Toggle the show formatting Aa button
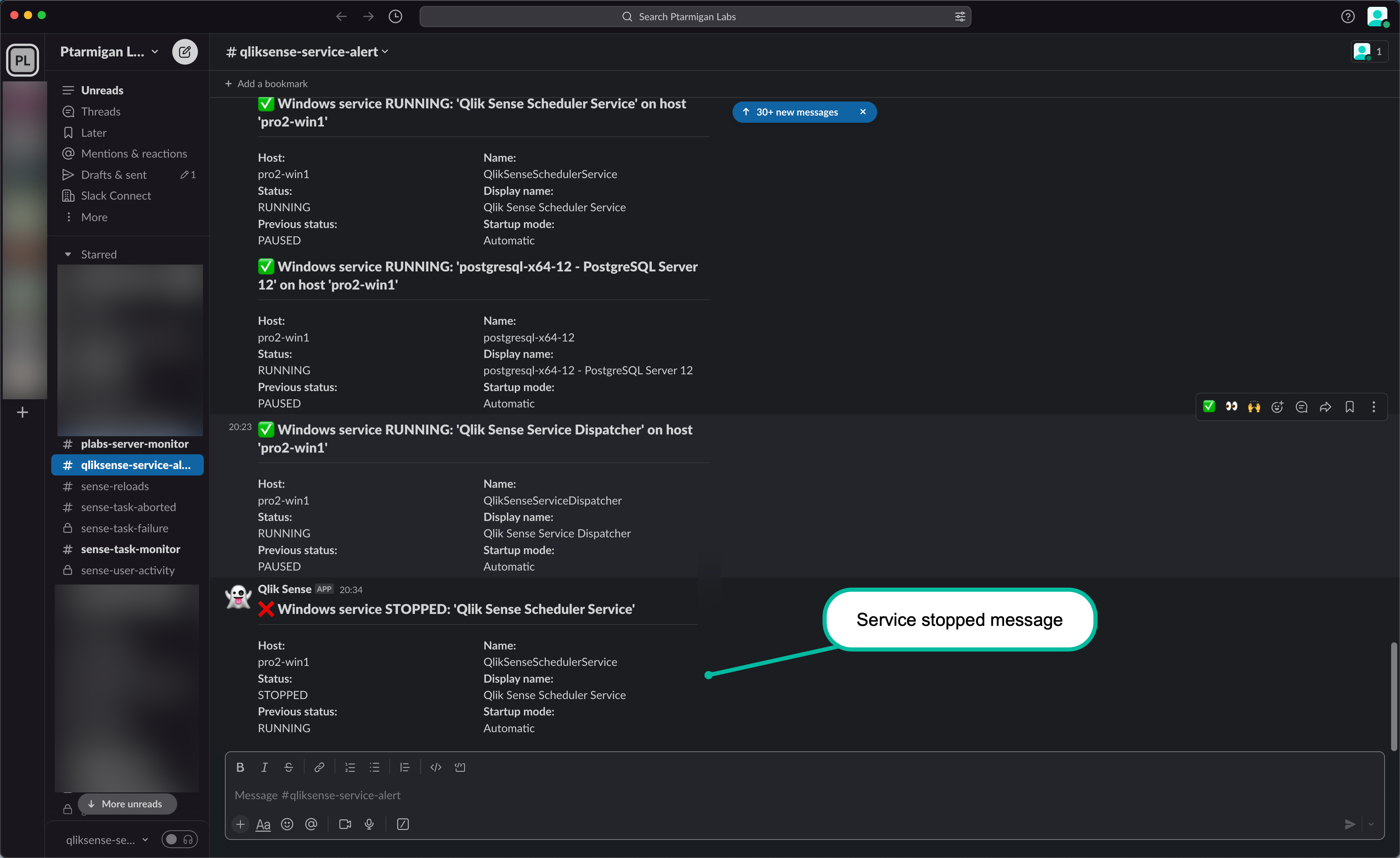 pyautogui.click(x=263, y=824)
